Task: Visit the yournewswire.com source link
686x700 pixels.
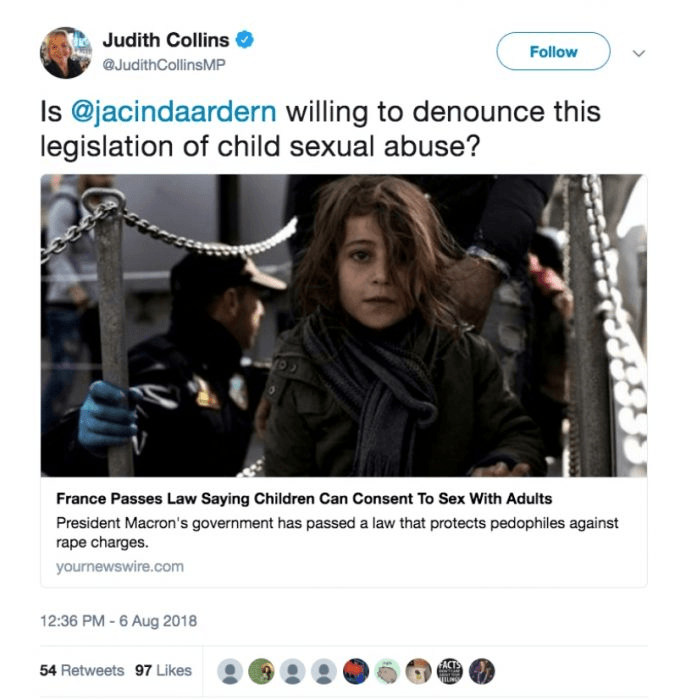Action: (120, 567)
